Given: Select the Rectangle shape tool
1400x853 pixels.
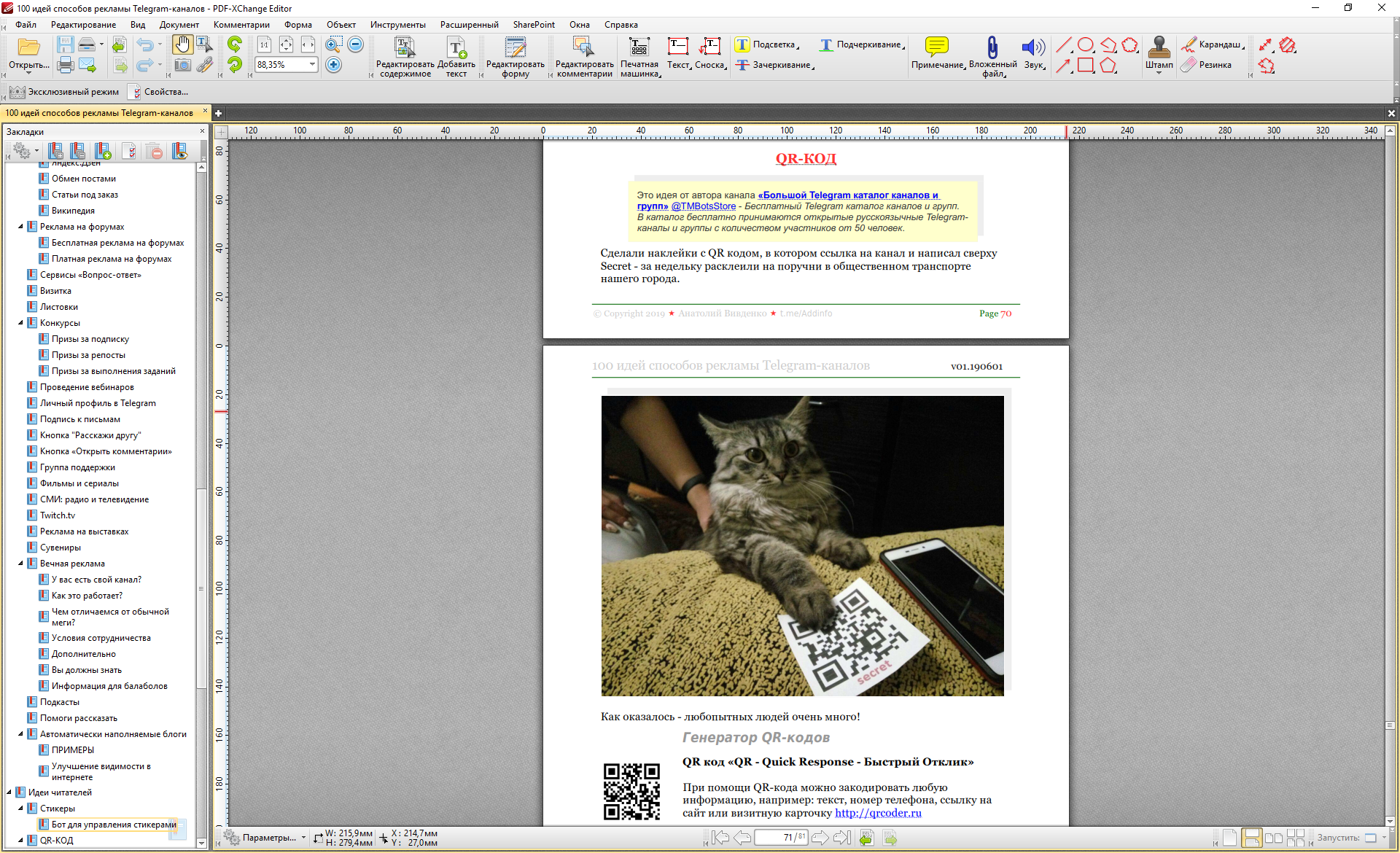Looking at the screenshot, I should point(1086,66).
